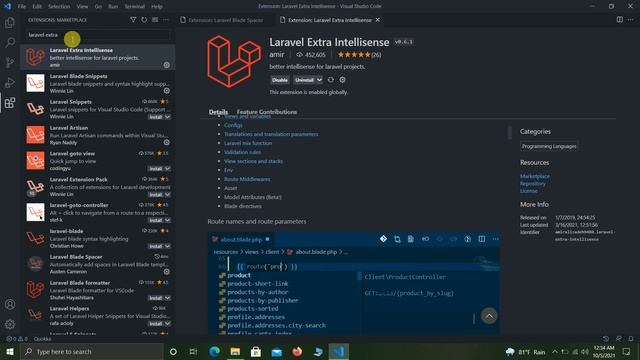Split the editor to the right
The width and height of the screenshot is (640, 360).
tap(620, 20)
